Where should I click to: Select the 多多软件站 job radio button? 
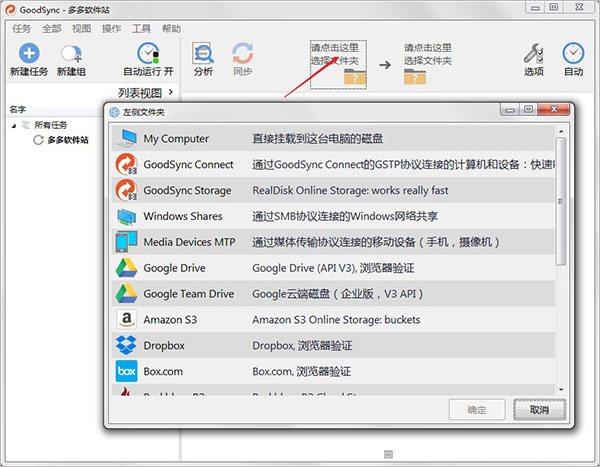(x=38, y=140)
